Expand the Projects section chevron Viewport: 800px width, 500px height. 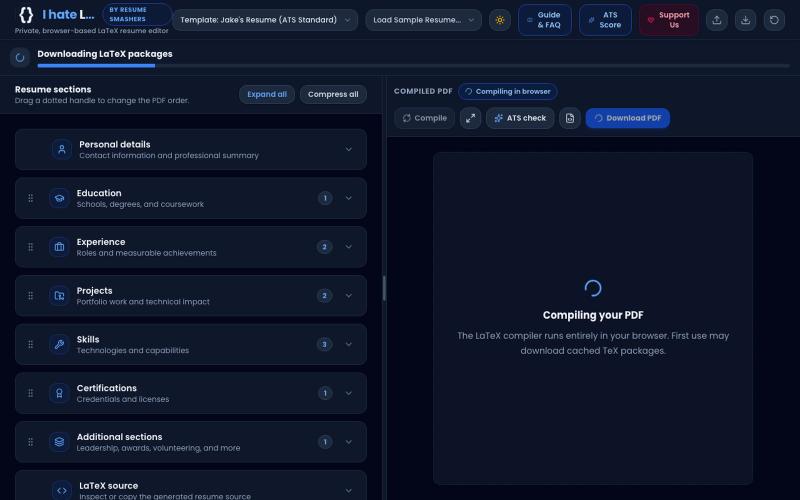348,295
